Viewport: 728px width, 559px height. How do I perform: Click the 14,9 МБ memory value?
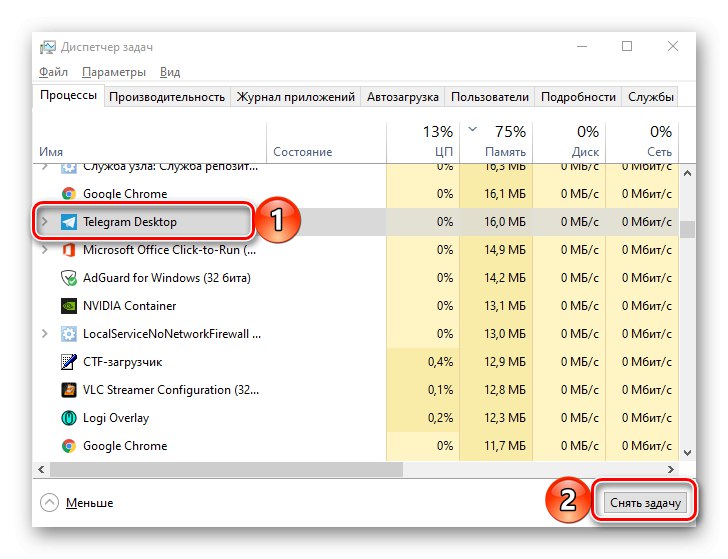[505, 250]
